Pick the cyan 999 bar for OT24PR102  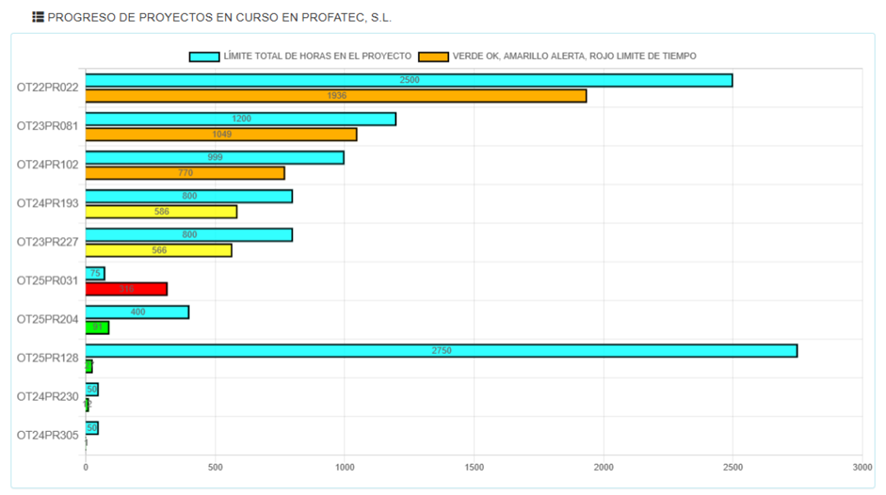tap(214, 158)
